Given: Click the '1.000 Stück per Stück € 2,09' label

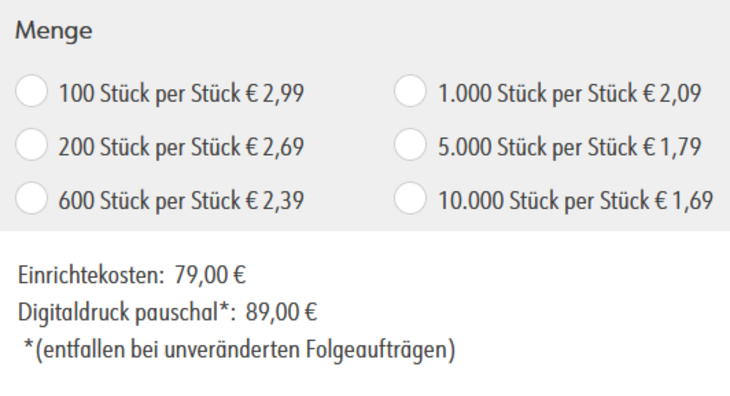Looking at the screenshot, I should (x=569, y=94).
